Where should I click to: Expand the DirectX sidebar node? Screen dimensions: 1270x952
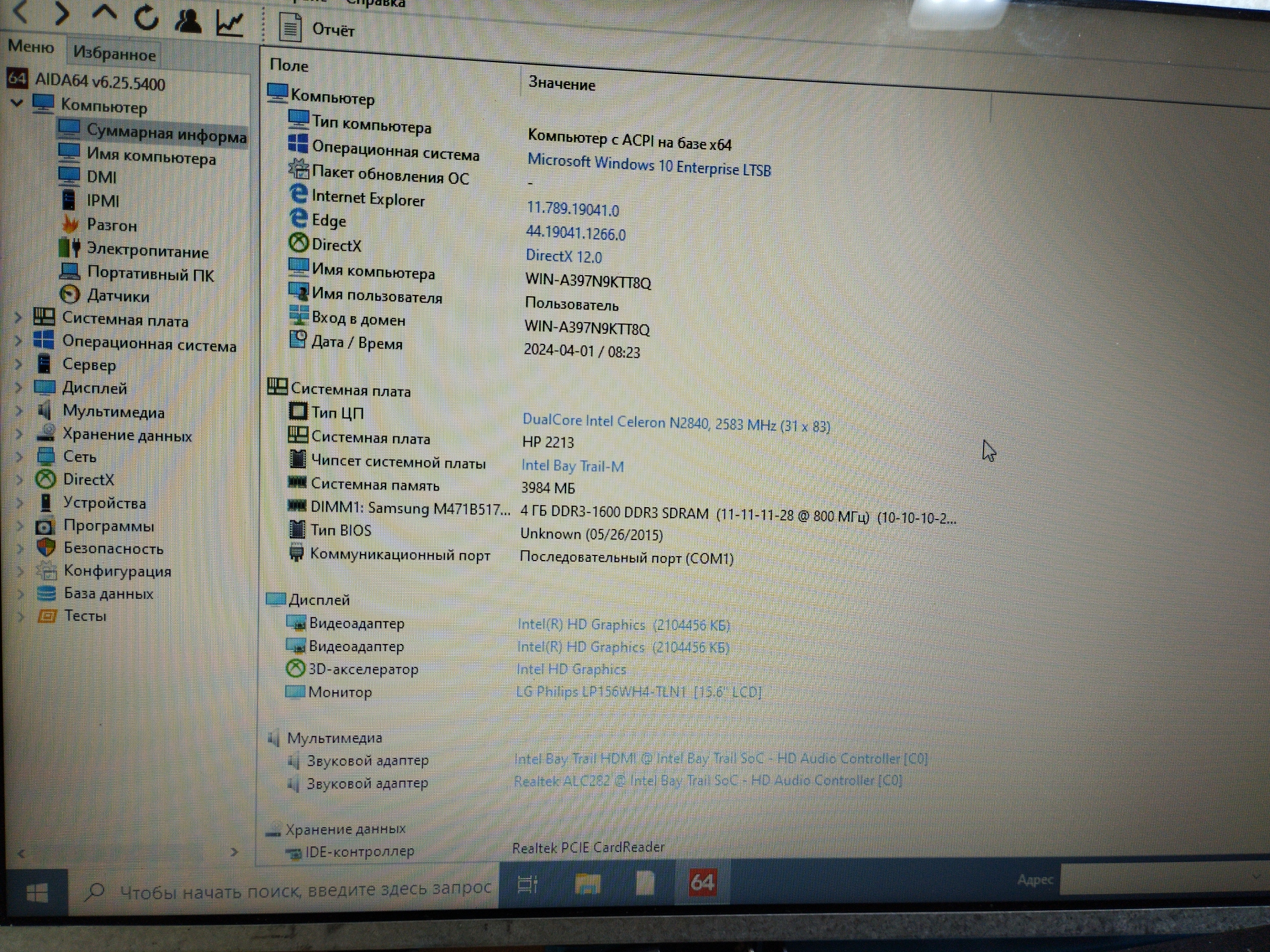(x=20, y=479)
